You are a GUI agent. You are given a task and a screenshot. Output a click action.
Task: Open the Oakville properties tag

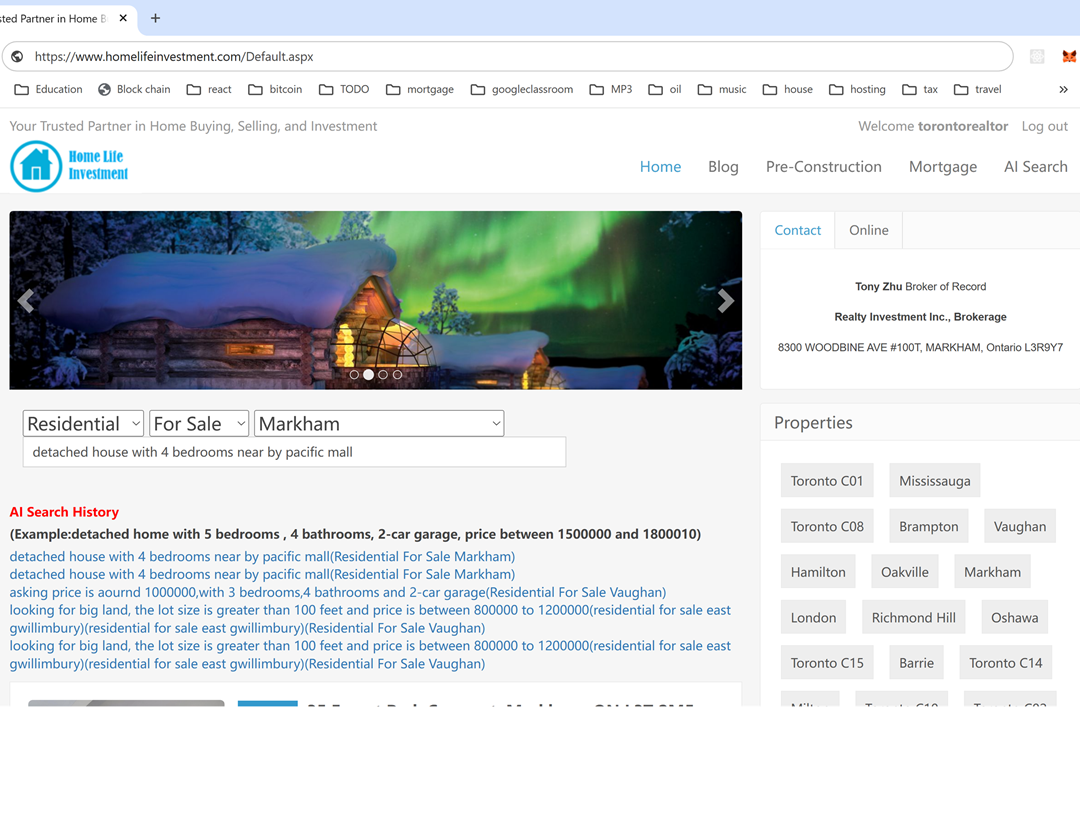click(x=905, y=572)
